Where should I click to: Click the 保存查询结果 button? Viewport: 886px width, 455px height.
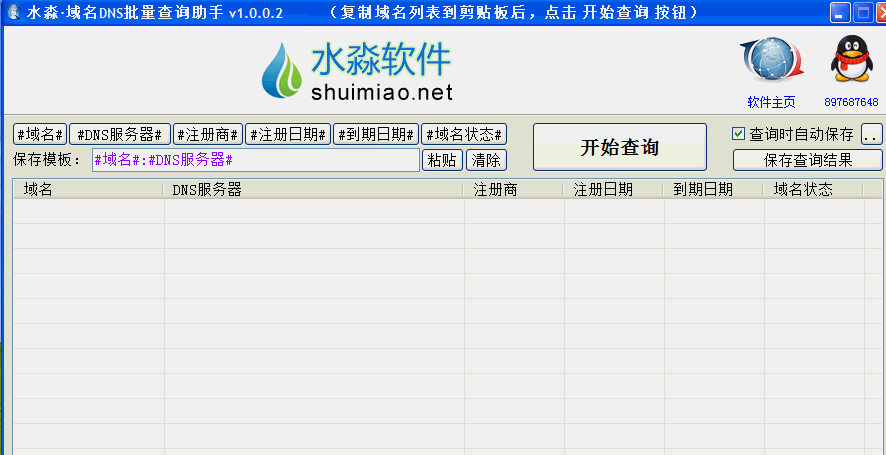[x=808, y=160]
